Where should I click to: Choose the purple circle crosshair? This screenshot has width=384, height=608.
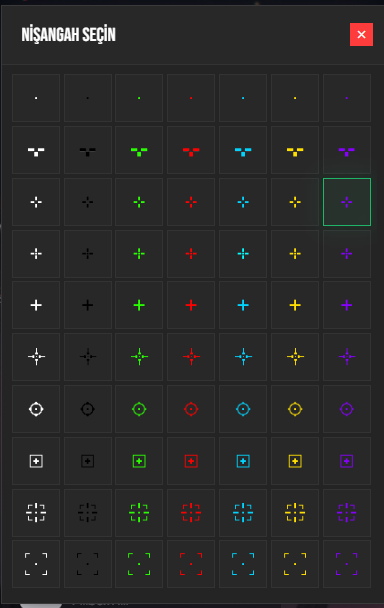347,409
